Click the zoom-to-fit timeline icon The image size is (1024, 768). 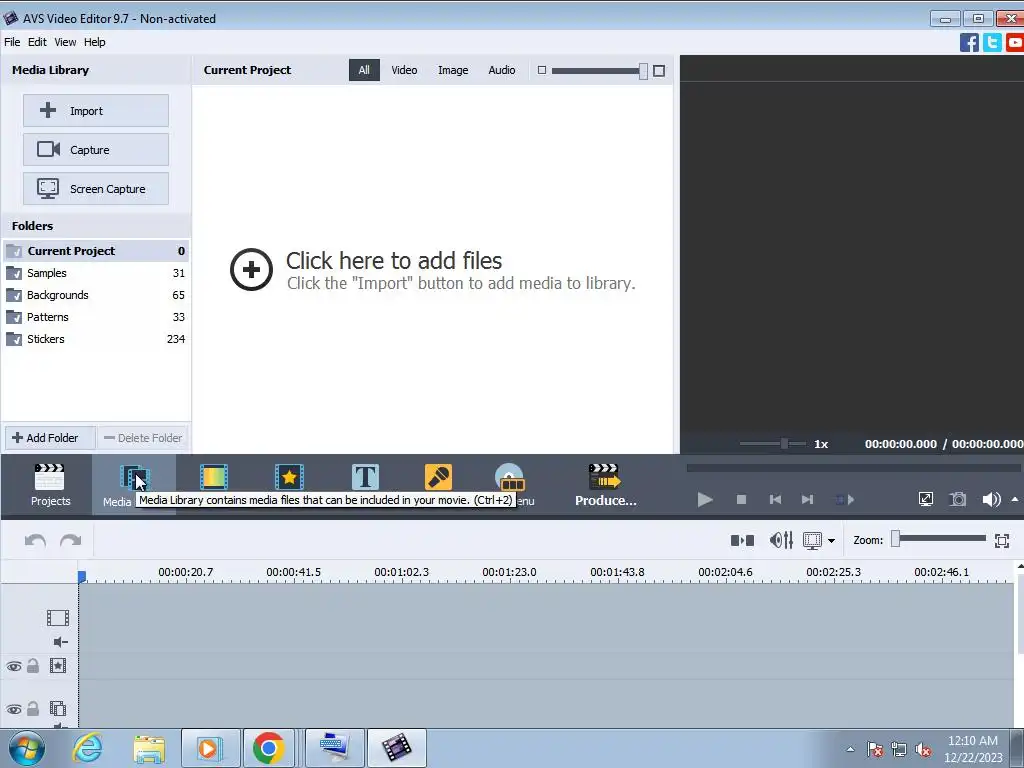1002,541
